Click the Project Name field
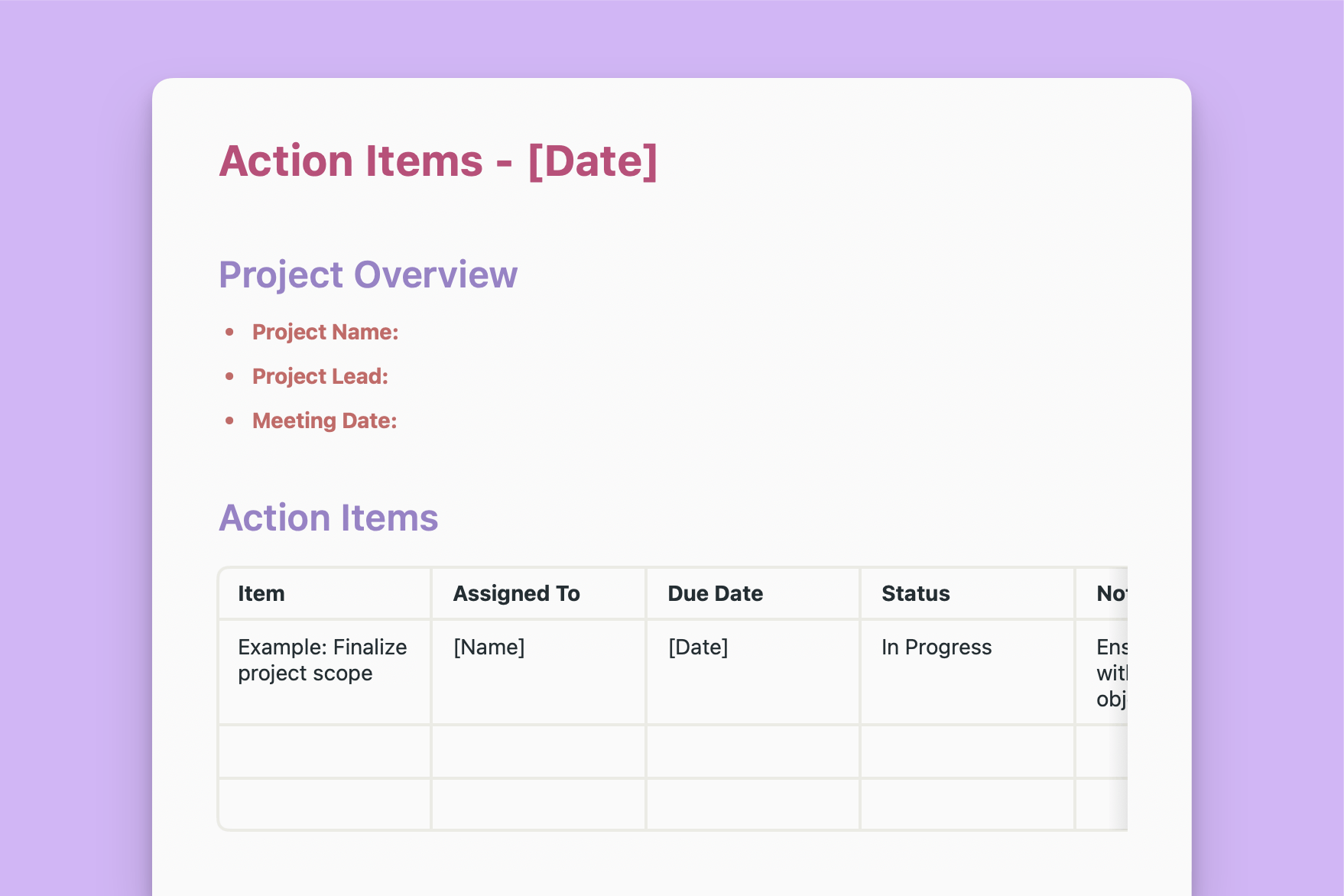The width and height of the screenshot is (1344, 896). coord(325,332)
